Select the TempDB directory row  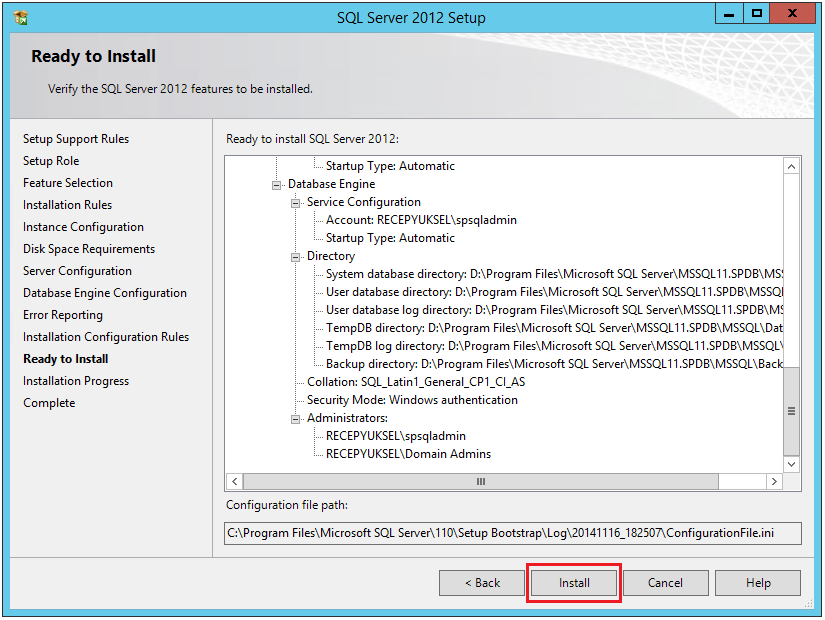[x=554, y=328]
